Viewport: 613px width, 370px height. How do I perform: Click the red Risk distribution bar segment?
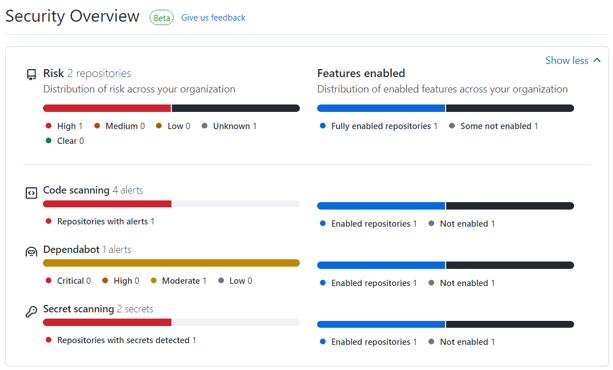pyautogui.click(x=107, y=108)
